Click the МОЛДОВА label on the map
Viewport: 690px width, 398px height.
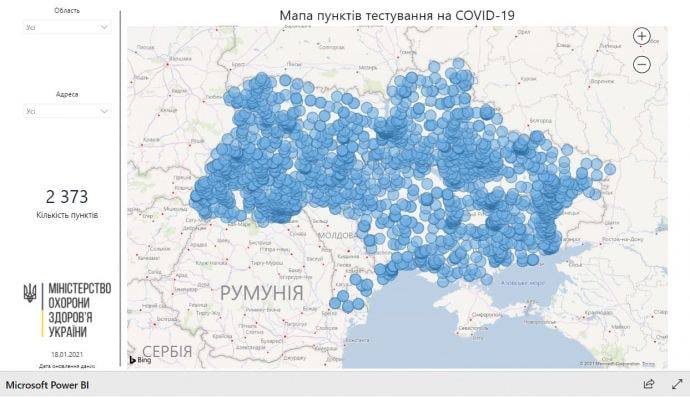click(x=338, y=236)
